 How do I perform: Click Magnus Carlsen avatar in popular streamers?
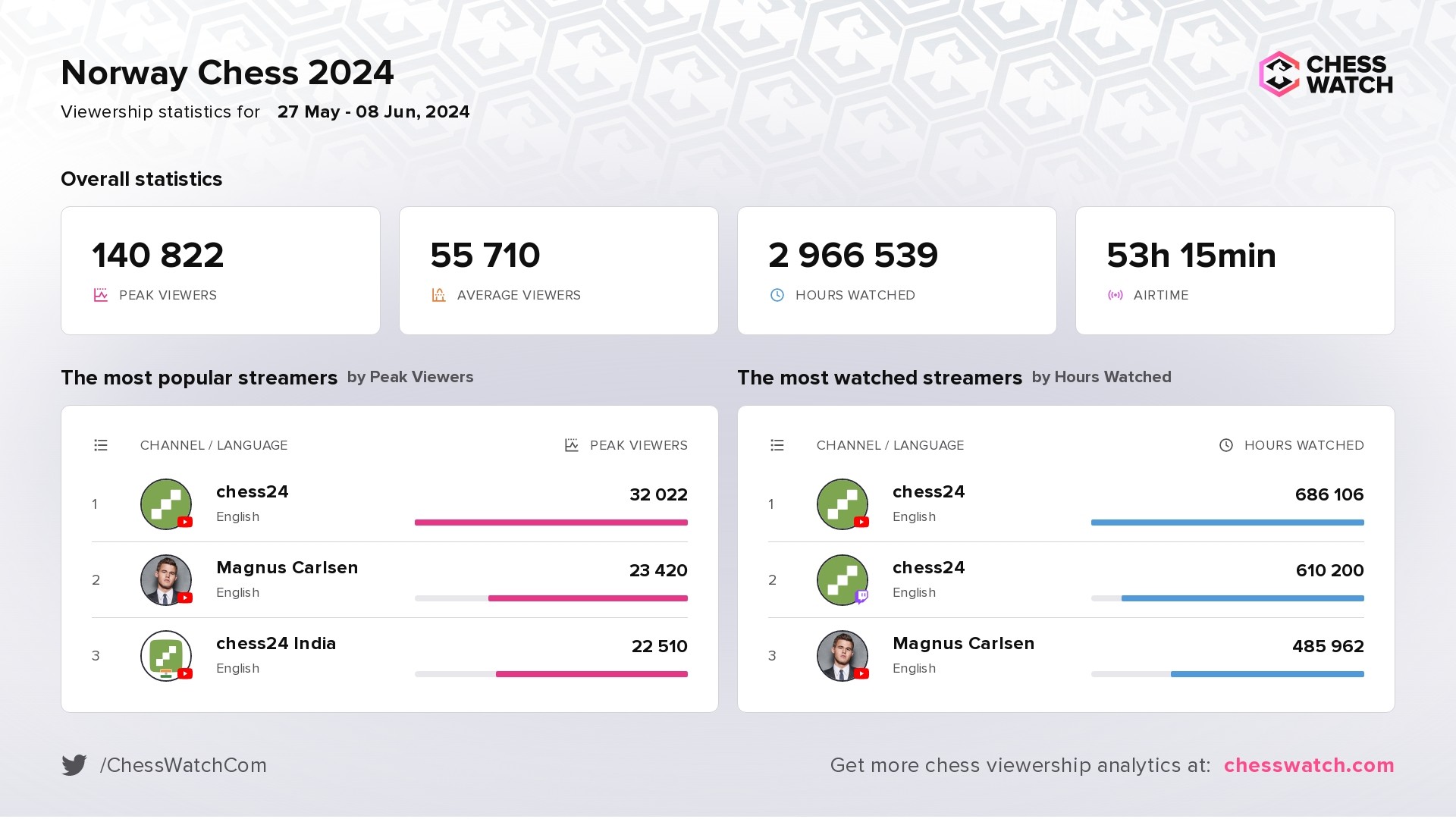(x=165, y=579)
